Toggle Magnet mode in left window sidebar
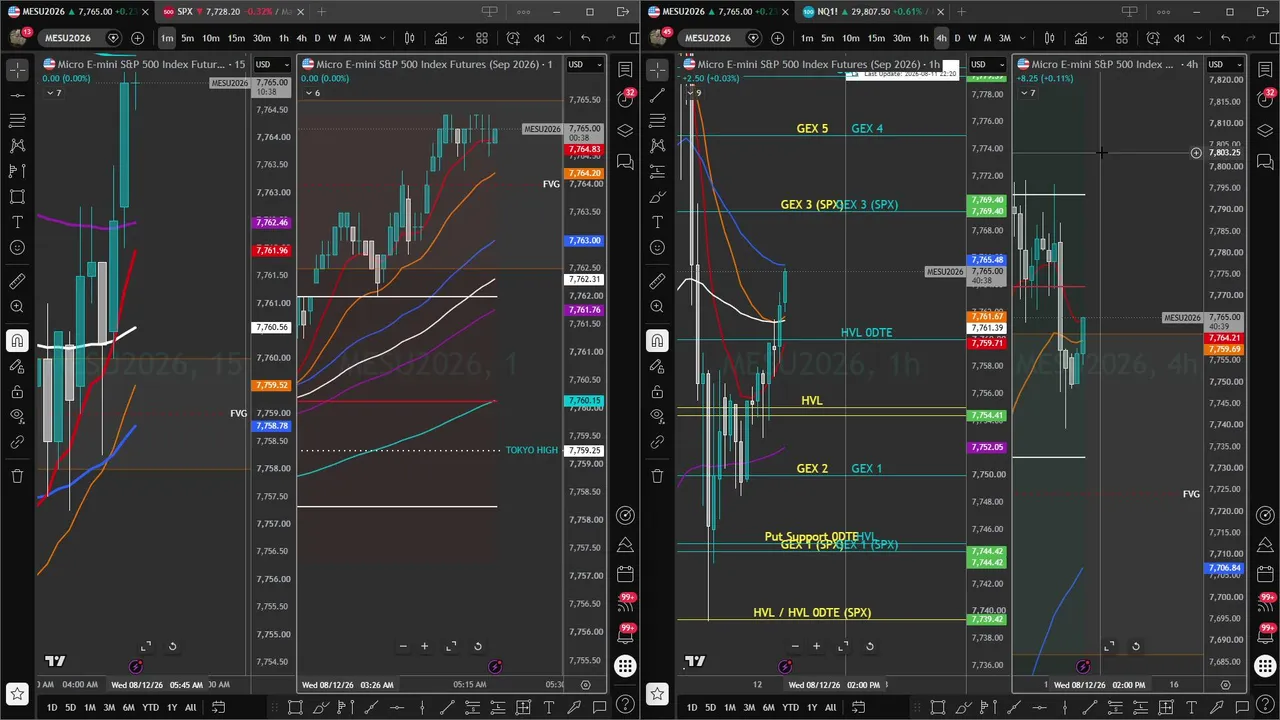This screenshot has height=720, width=1280. (17, 341)
